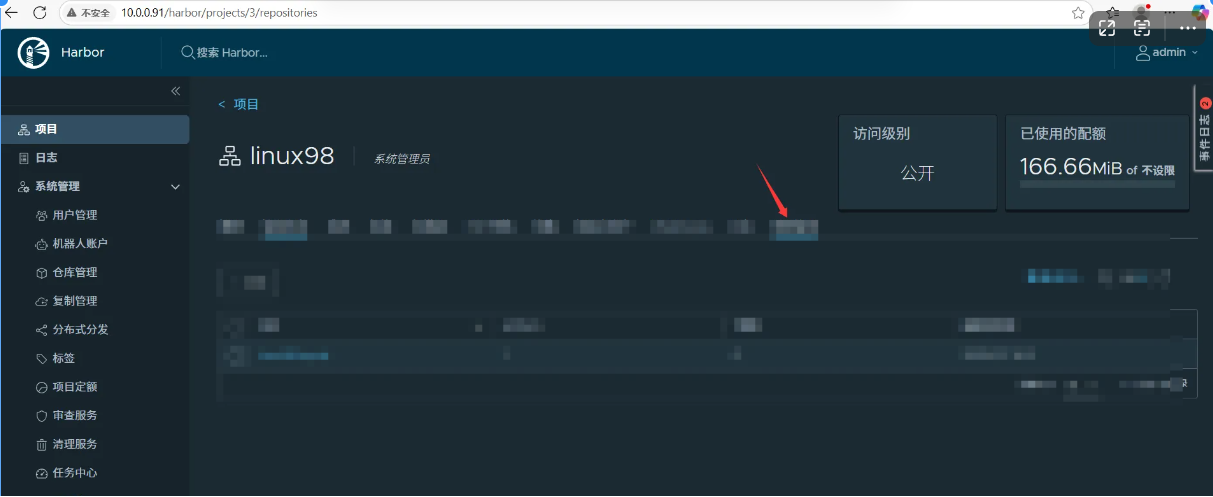Image resolution: width=1213 pixels, height=497 pixels.
Task: Click the expand-to-fullscreen overlay icon
Action: pyautogui.click(x=1107, y=28)
